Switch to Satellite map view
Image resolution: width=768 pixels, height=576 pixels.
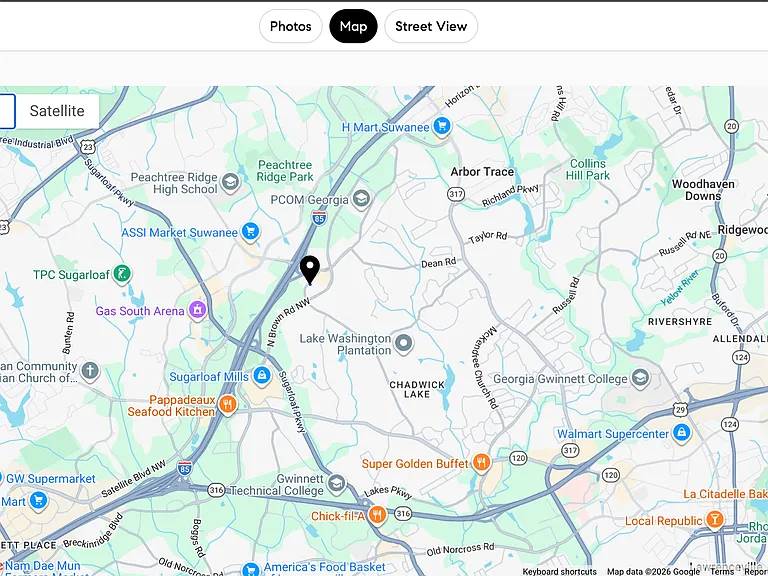point(57,111)
